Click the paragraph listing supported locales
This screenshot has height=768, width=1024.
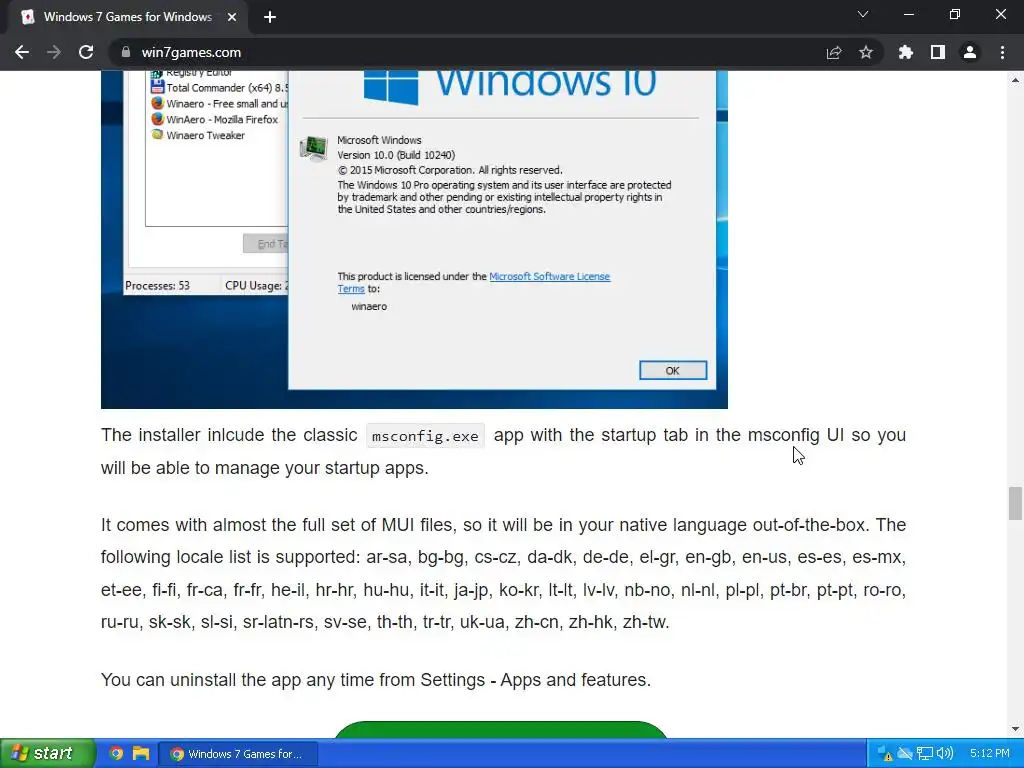(503, 573)
